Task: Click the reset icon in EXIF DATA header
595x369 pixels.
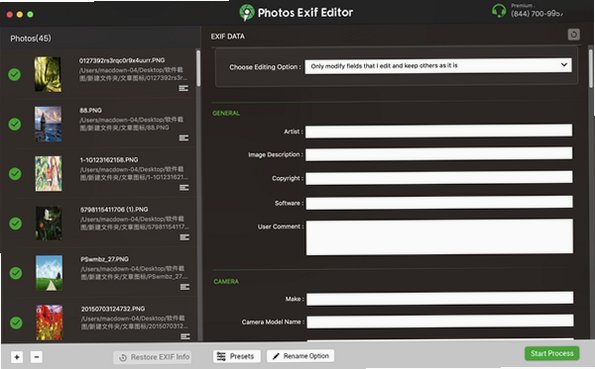Action: click(x=574, y=35)
